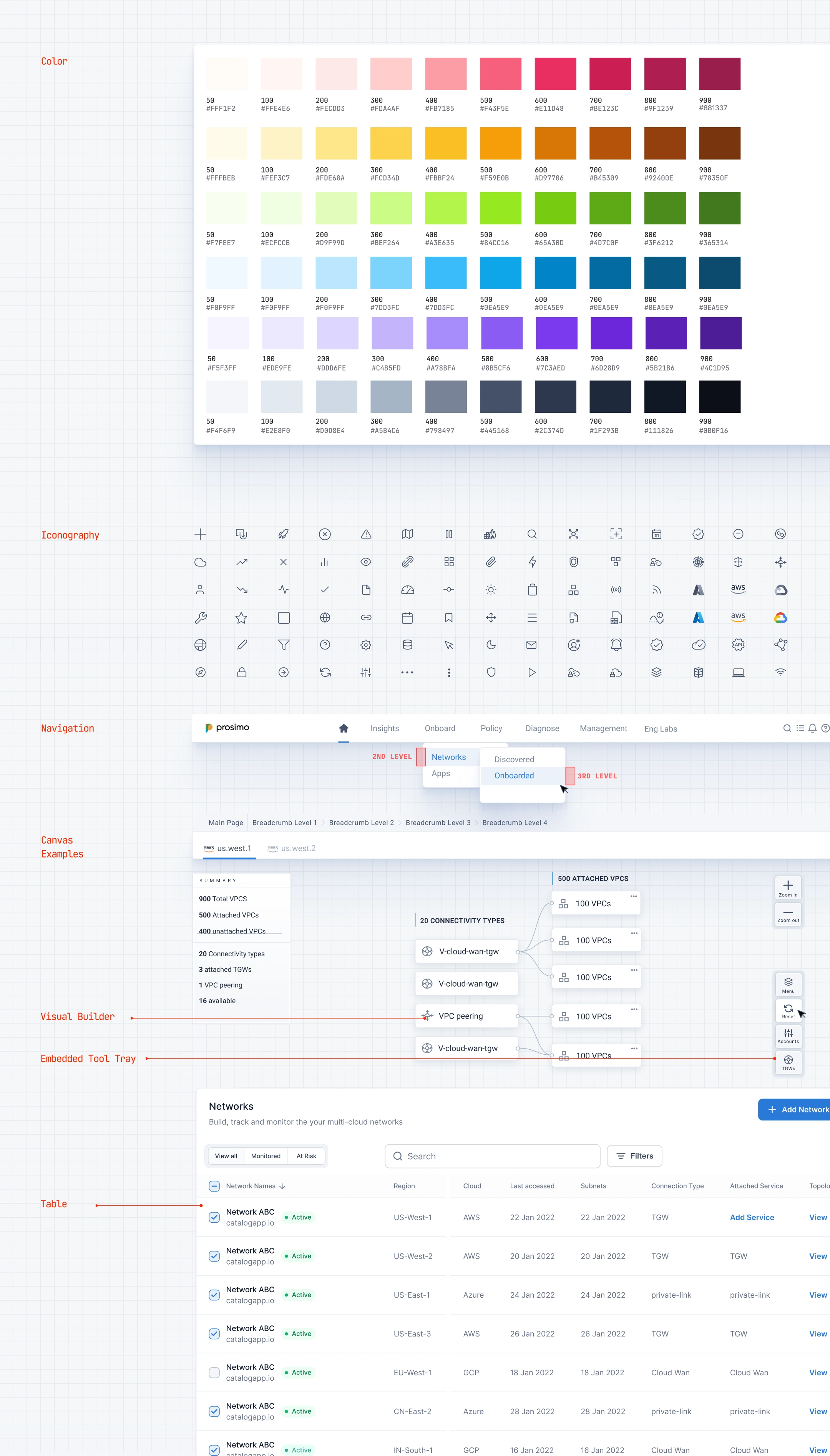The image size is (830, 1456).
Task: Check the unchecked EU-West-1 row checkbox
Action: point(214,1372)
